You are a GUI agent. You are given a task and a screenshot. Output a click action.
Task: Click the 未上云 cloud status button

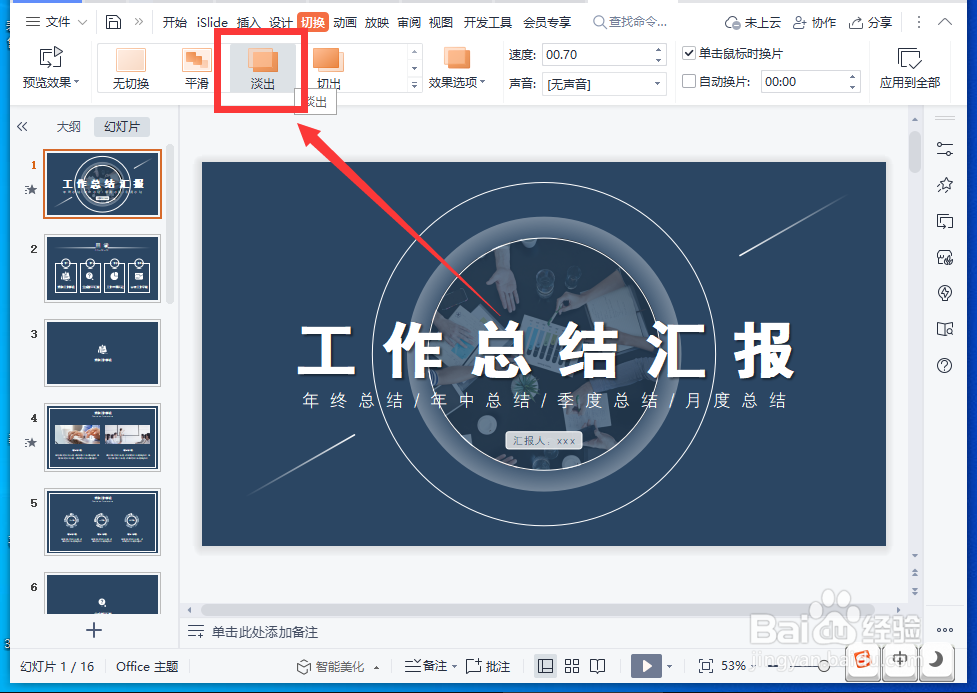[x=752, y=22]
